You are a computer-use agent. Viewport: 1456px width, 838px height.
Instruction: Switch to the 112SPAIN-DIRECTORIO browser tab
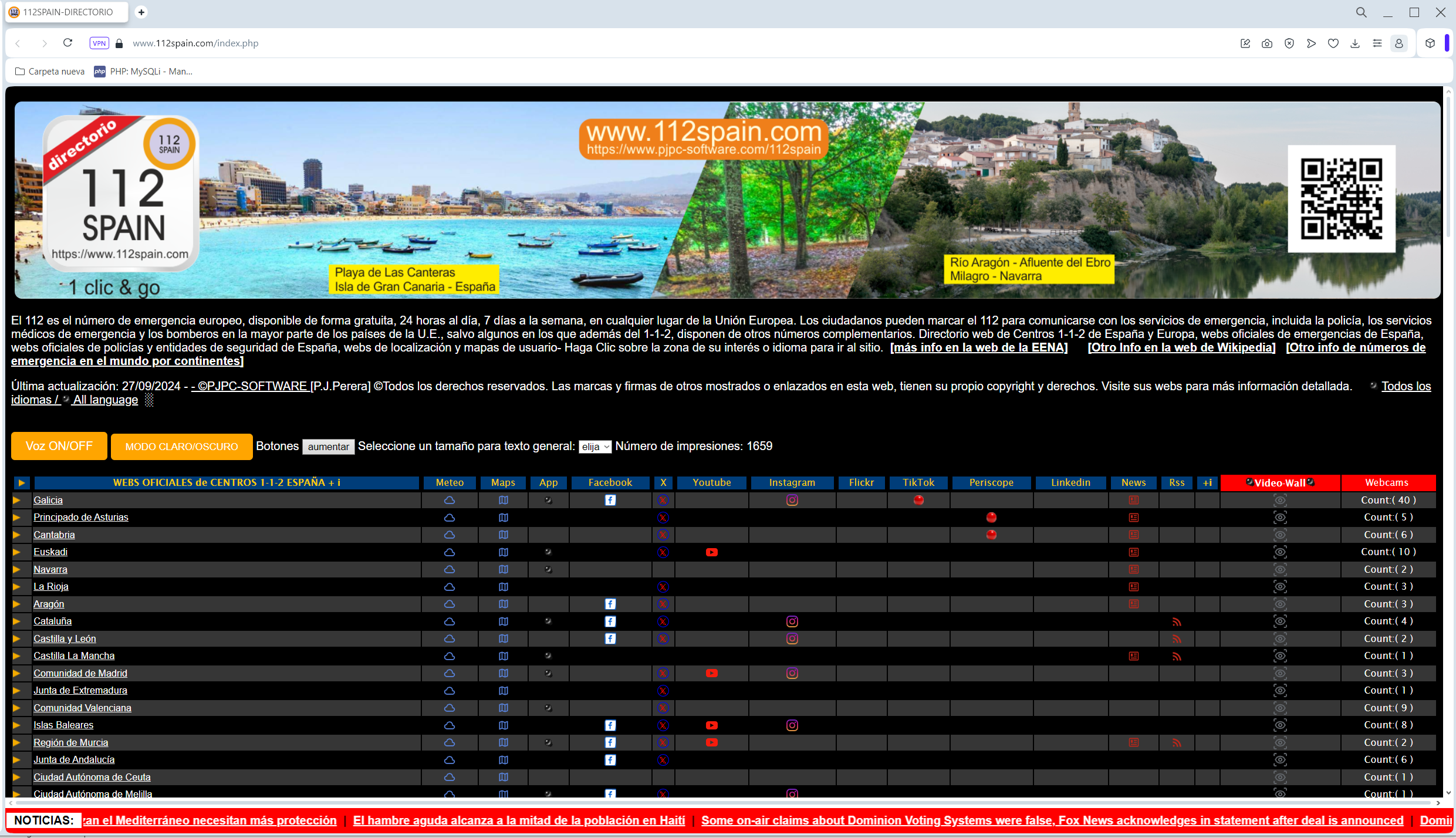(66, 12)
